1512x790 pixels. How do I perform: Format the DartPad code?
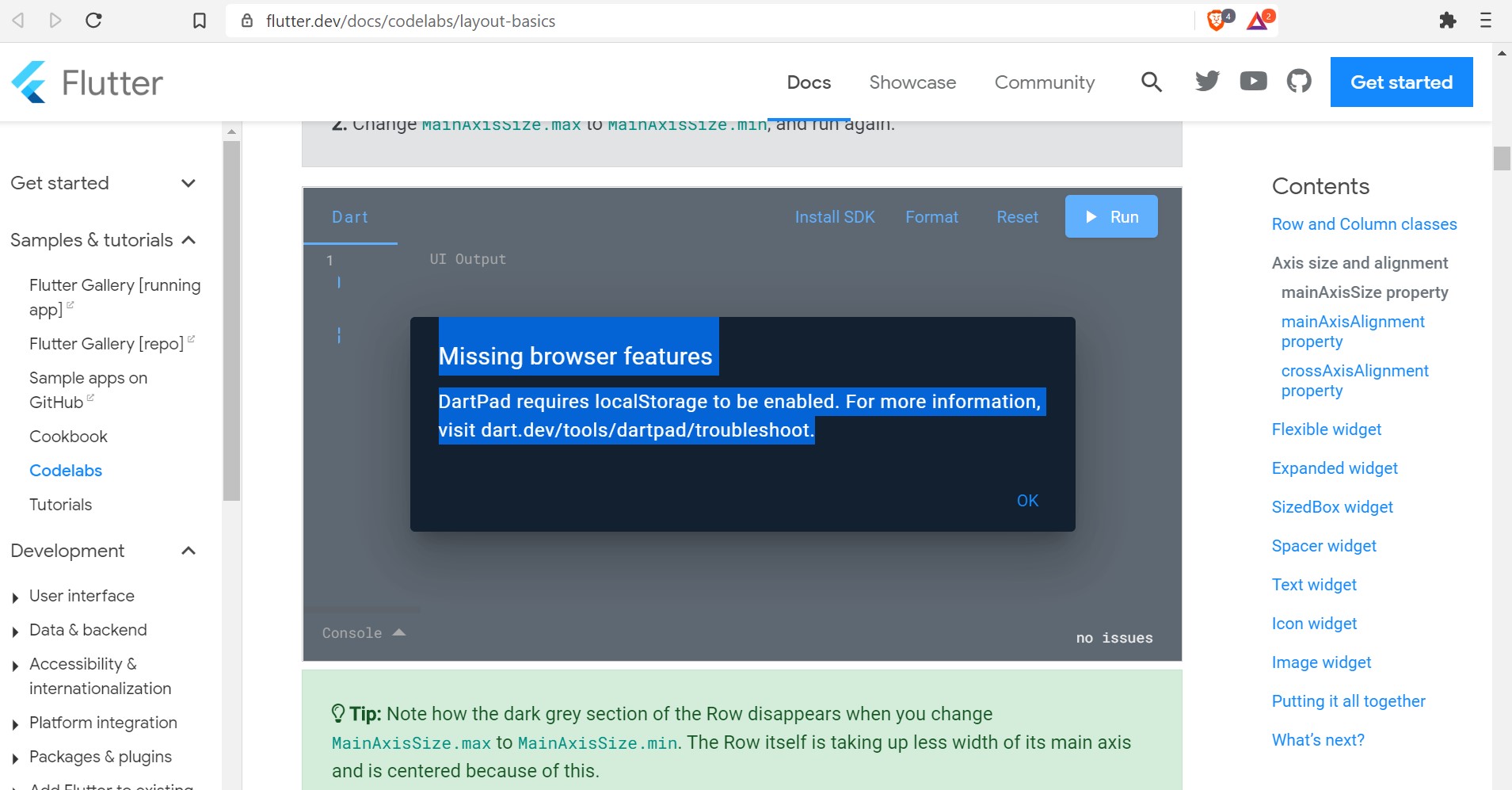931,217
